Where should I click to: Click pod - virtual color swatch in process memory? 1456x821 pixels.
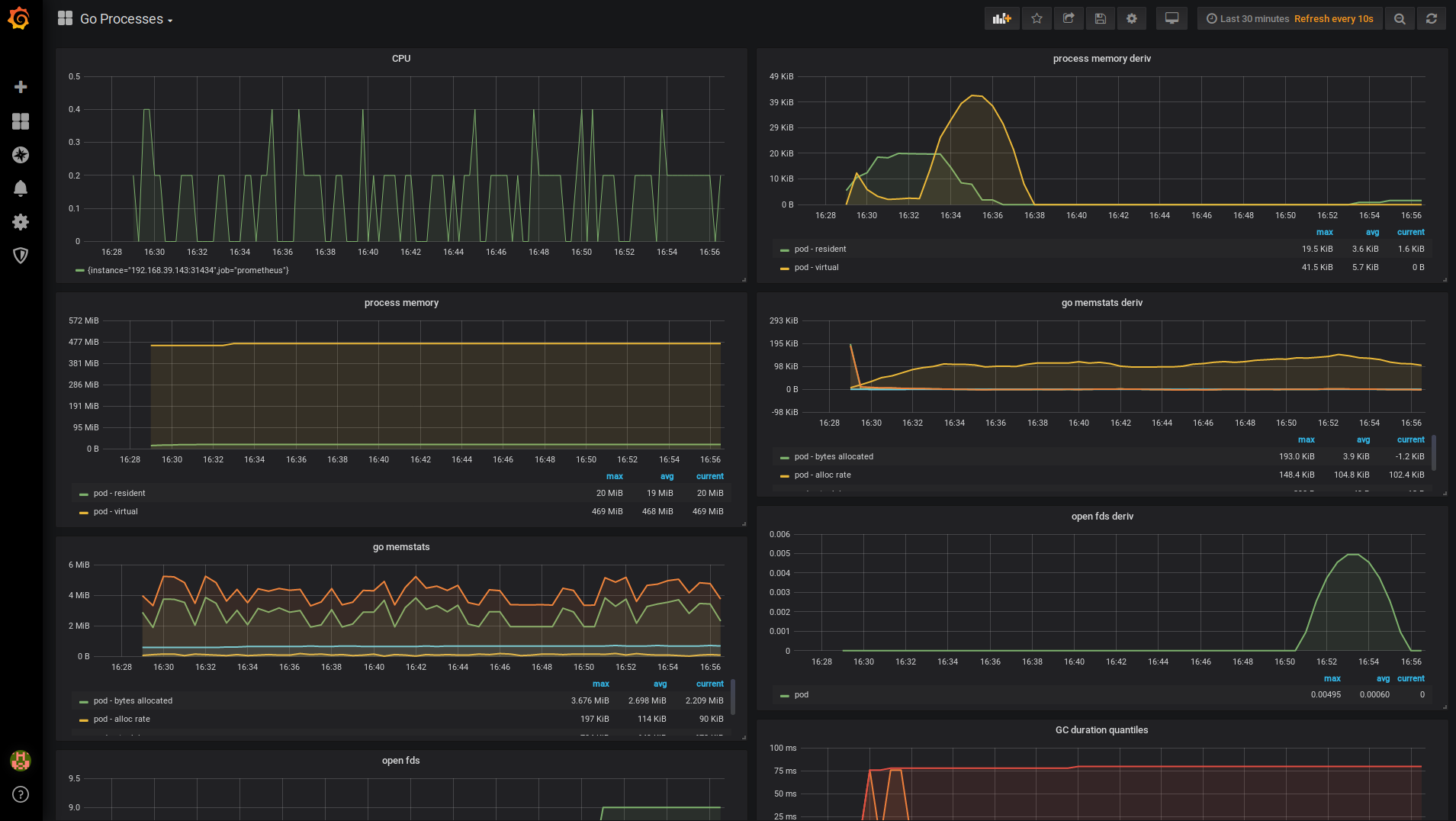(x=84, y=512)
